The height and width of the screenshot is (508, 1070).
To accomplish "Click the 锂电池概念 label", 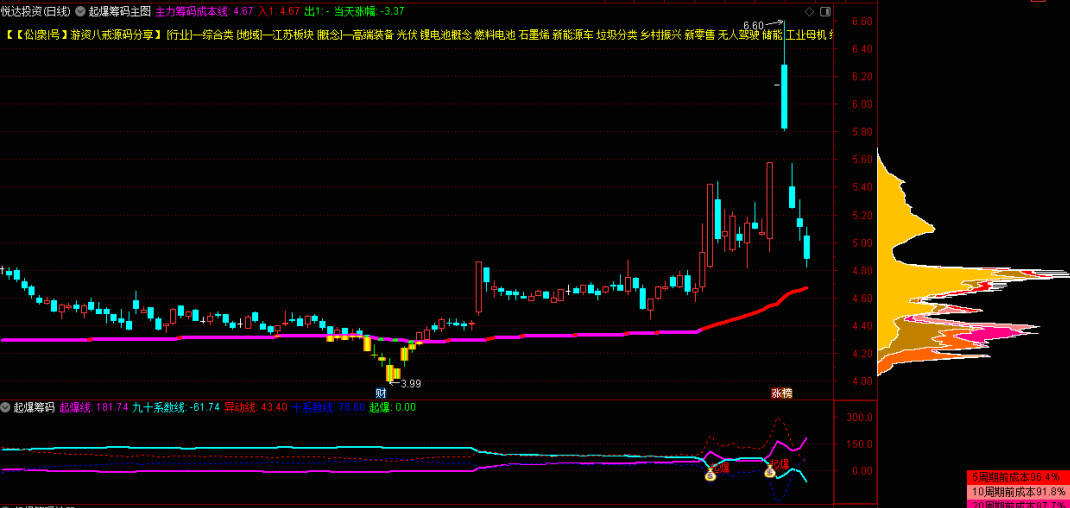I will (445, 35).
